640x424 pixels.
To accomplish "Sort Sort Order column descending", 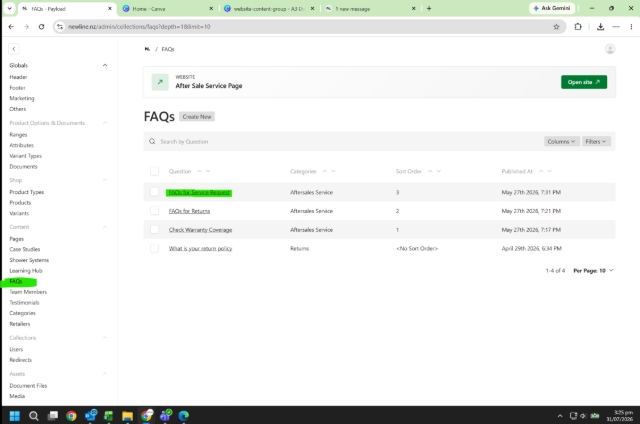I will pyautogui.click(x=439, y=171).
